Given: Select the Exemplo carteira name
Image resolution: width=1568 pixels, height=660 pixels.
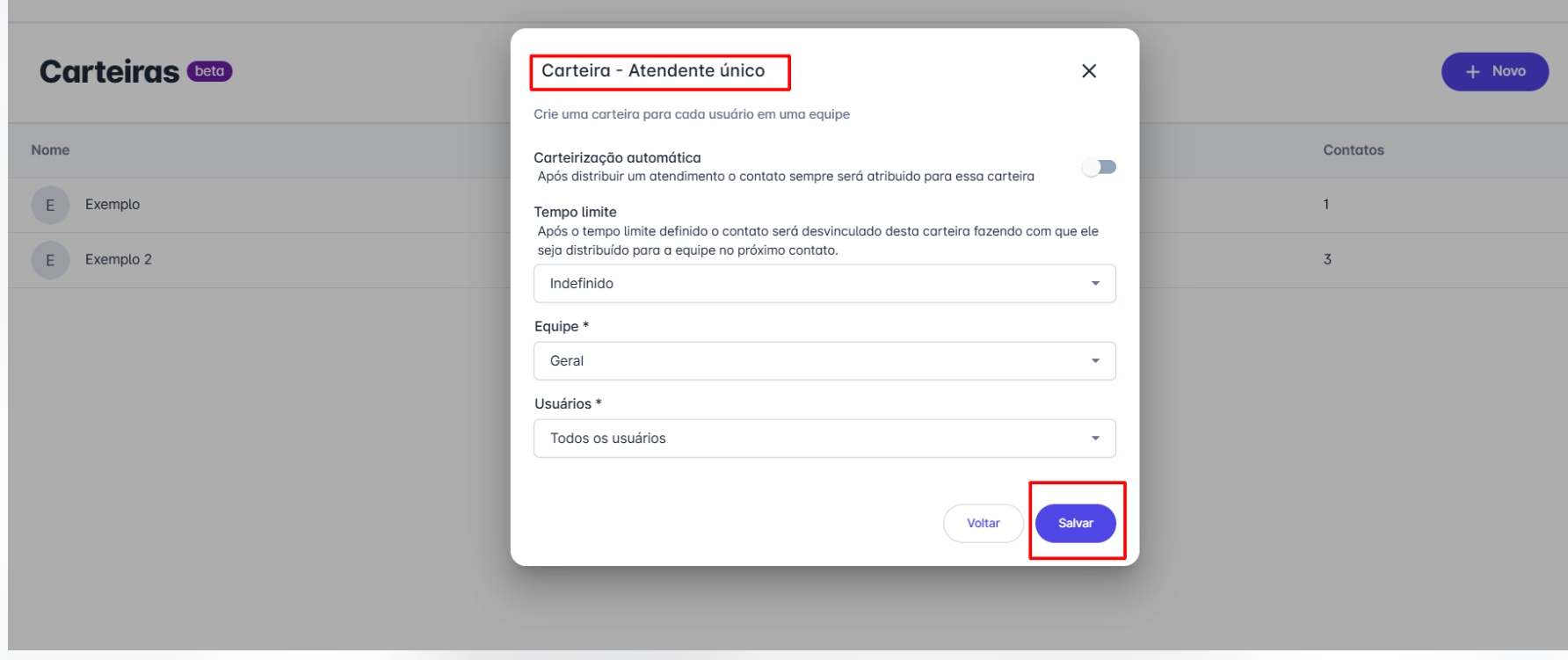Looking at the screenshot, I should coord(113,205).
